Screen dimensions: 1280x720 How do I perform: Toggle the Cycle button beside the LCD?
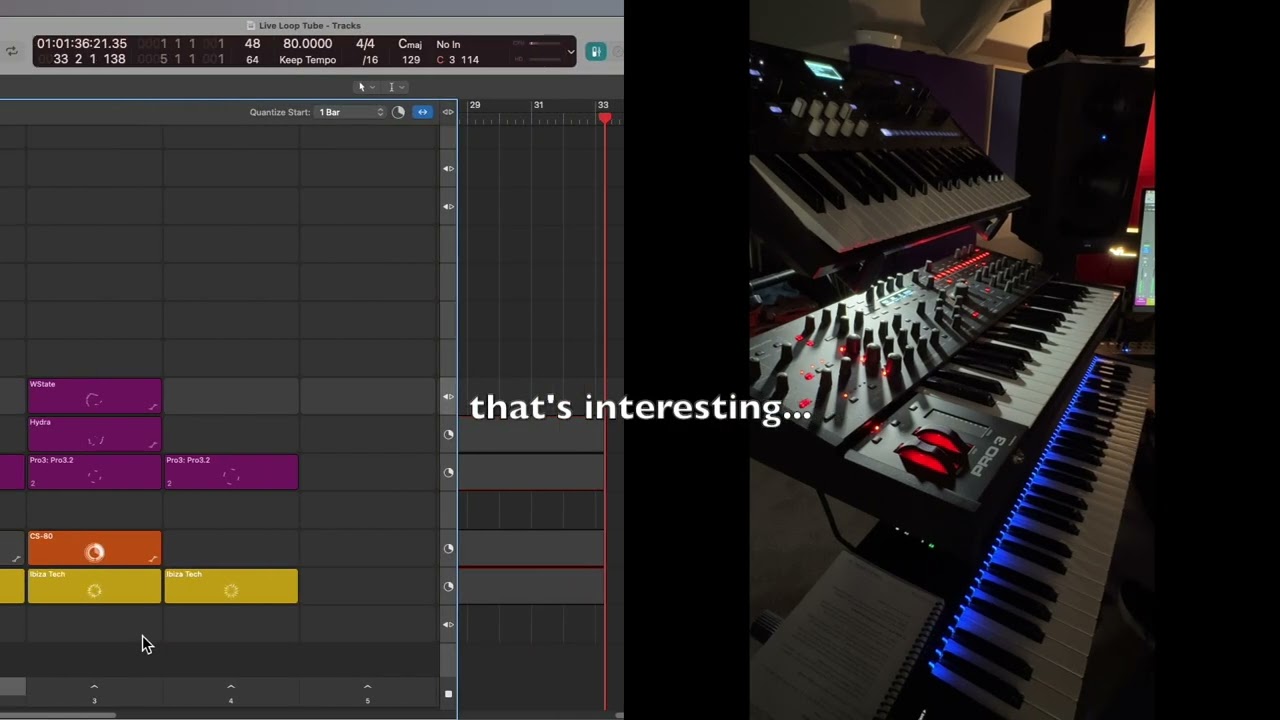[12, 51]
